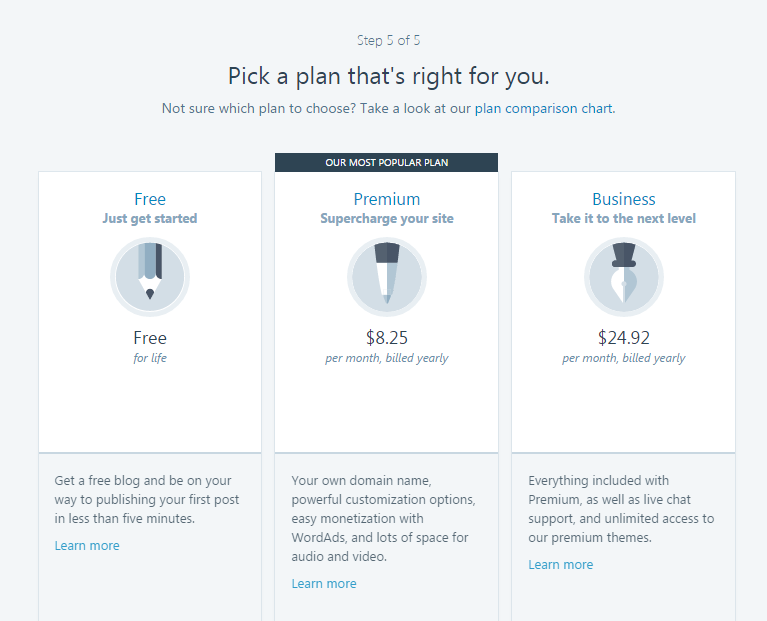
Task: Click 'Take it to the next level' subtitle
Action: click(624, 218)
